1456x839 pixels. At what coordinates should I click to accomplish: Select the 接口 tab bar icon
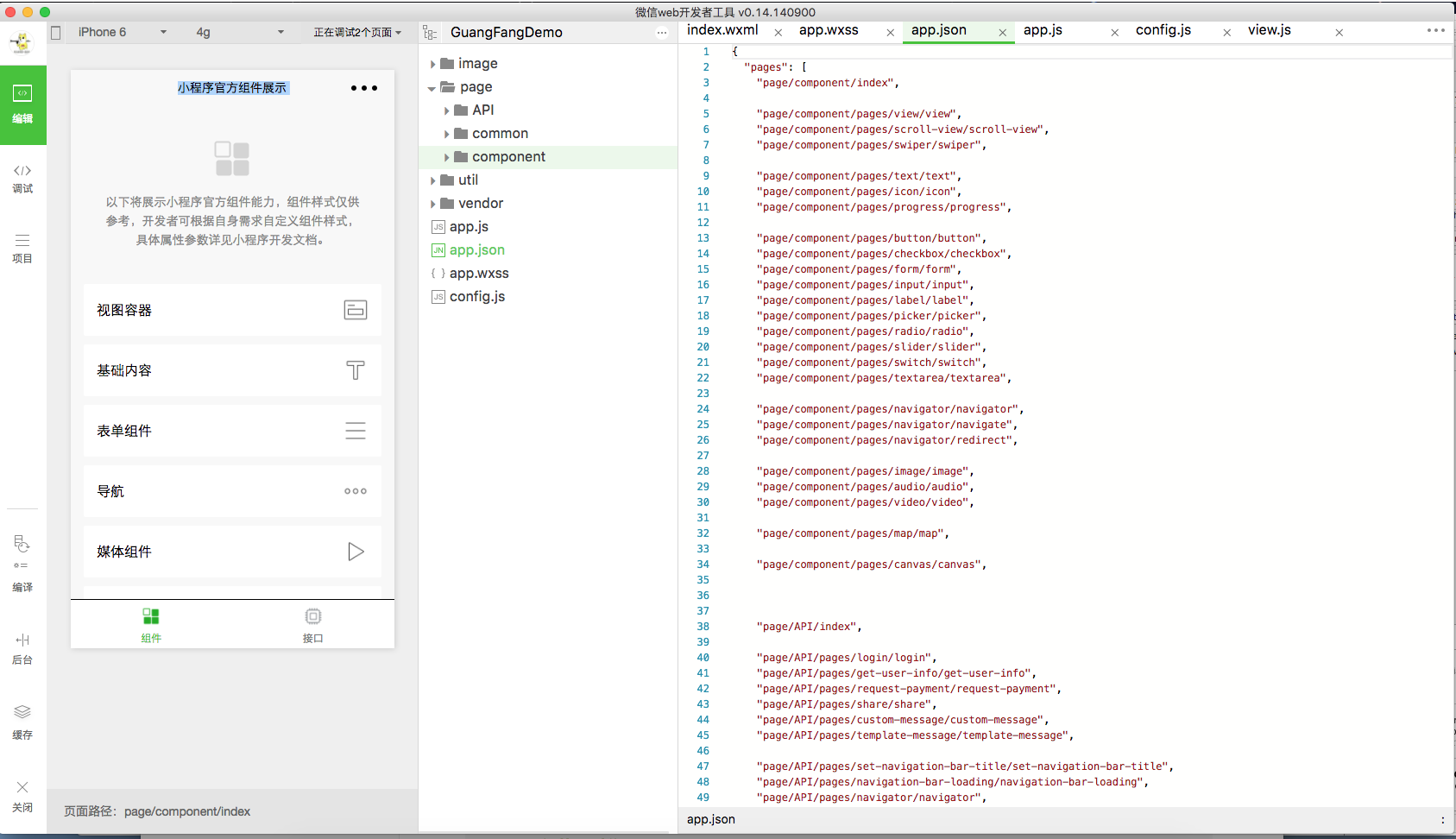tap(313, 616)
